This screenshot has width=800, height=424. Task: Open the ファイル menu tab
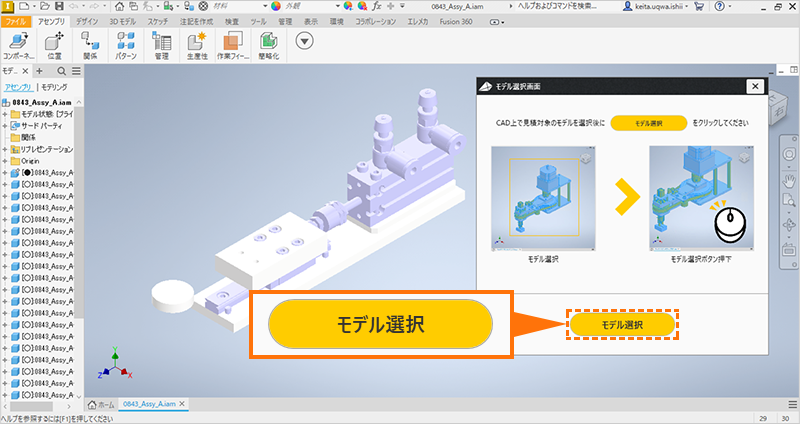coord(17,20)
